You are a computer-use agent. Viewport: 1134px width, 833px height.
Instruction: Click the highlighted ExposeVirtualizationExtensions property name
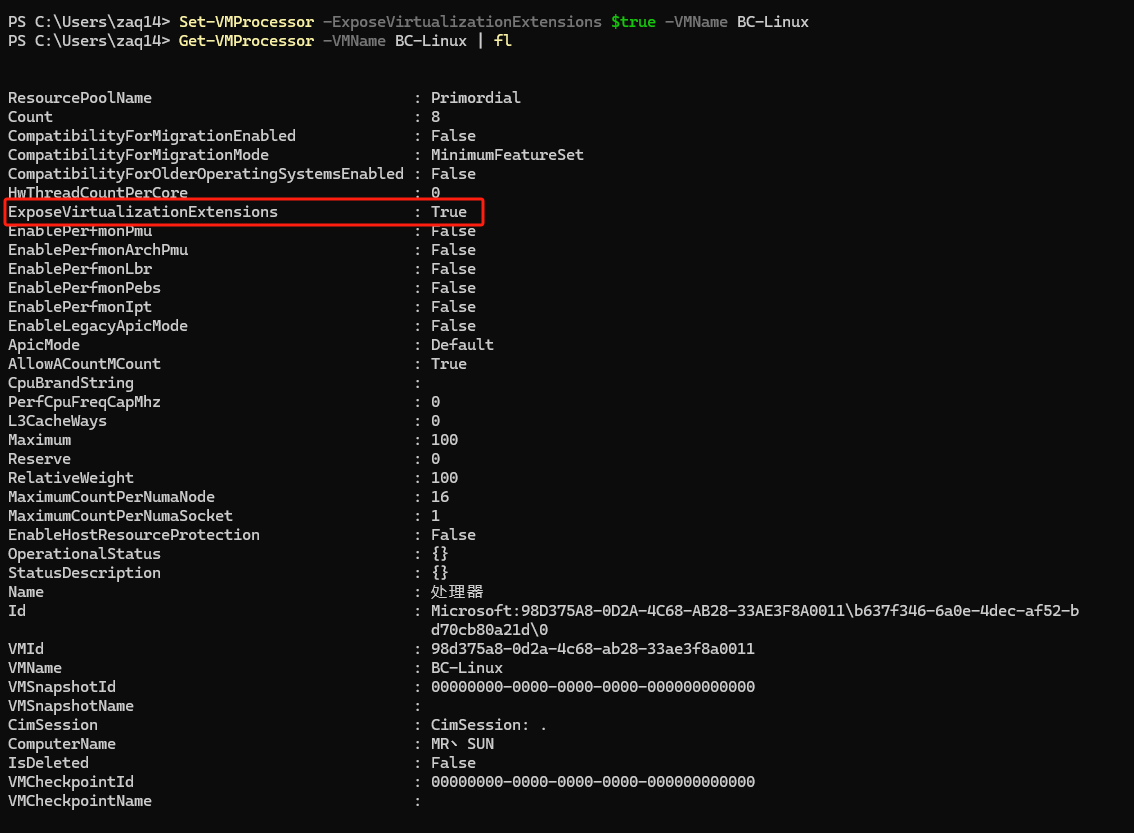pyautogui.click(x=143, y=212)
